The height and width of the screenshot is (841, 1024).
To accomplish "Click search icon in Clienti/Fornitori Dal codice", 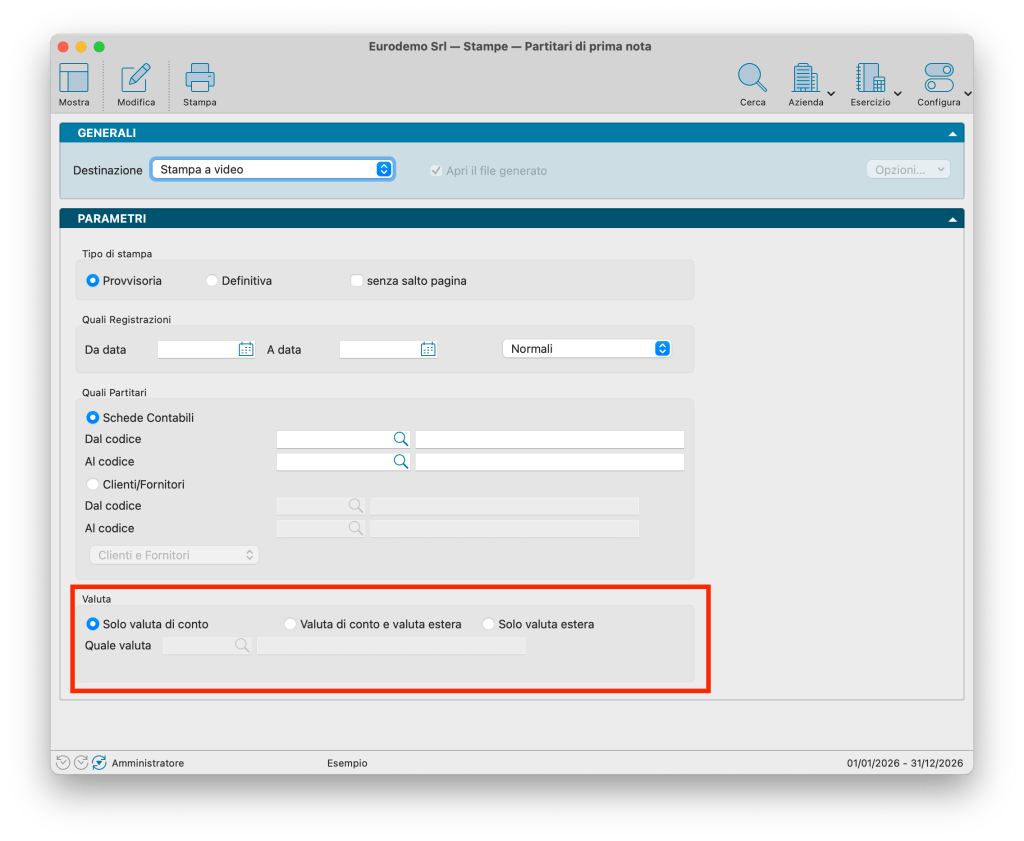I will [x=355, y=505].
